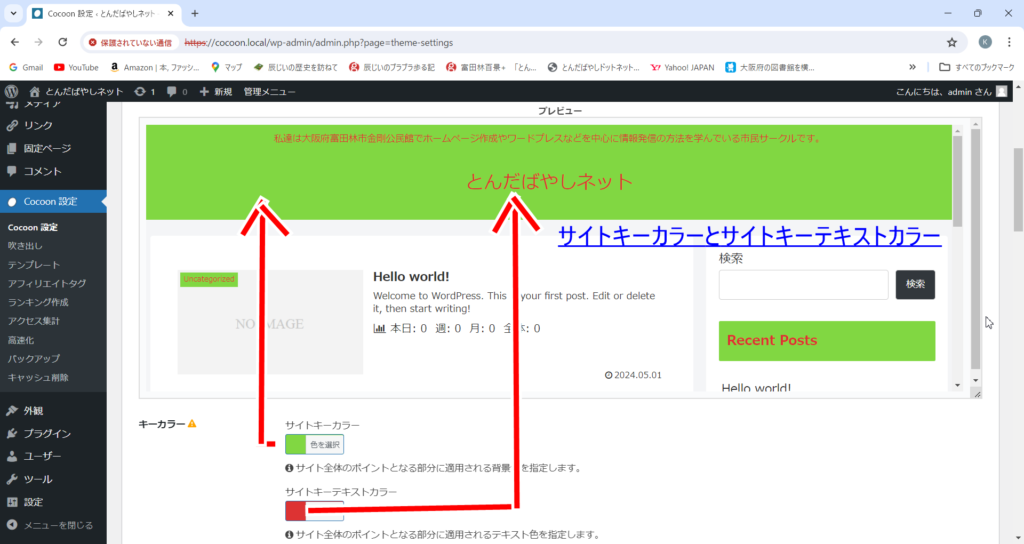Collapse the menu with メニューを閉じる
This screenshot has height=544, width=1024.
(x=58, y=525)
